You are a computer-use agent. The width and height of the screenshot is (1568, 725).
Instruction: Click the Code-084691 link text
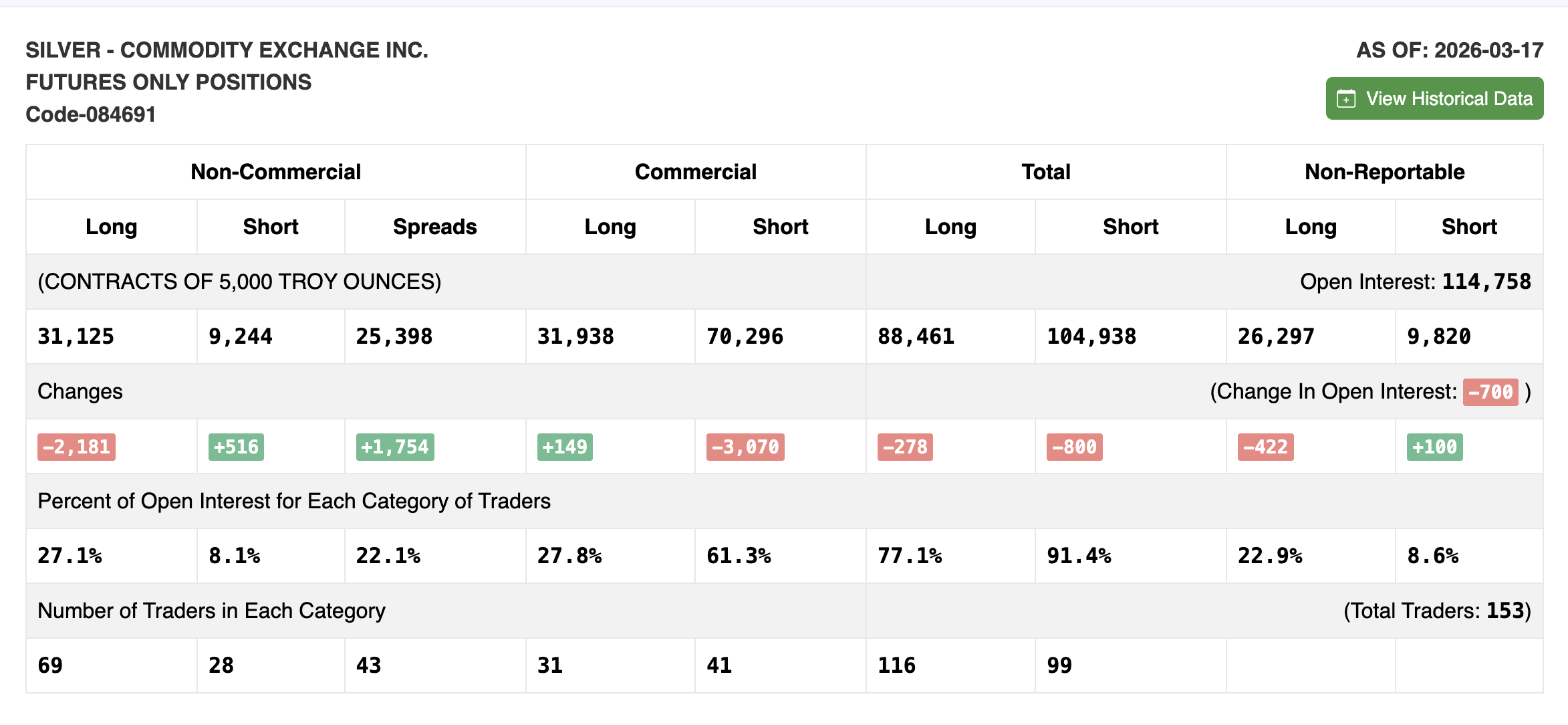(x=91, y=114)
